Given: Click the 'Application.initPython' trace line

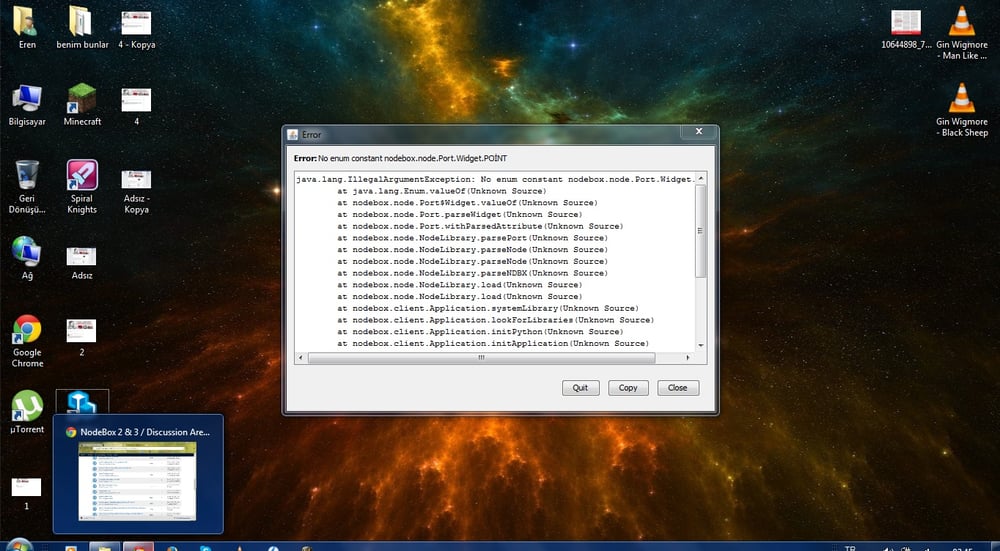Looking at the screenshot, I should 480,332.
